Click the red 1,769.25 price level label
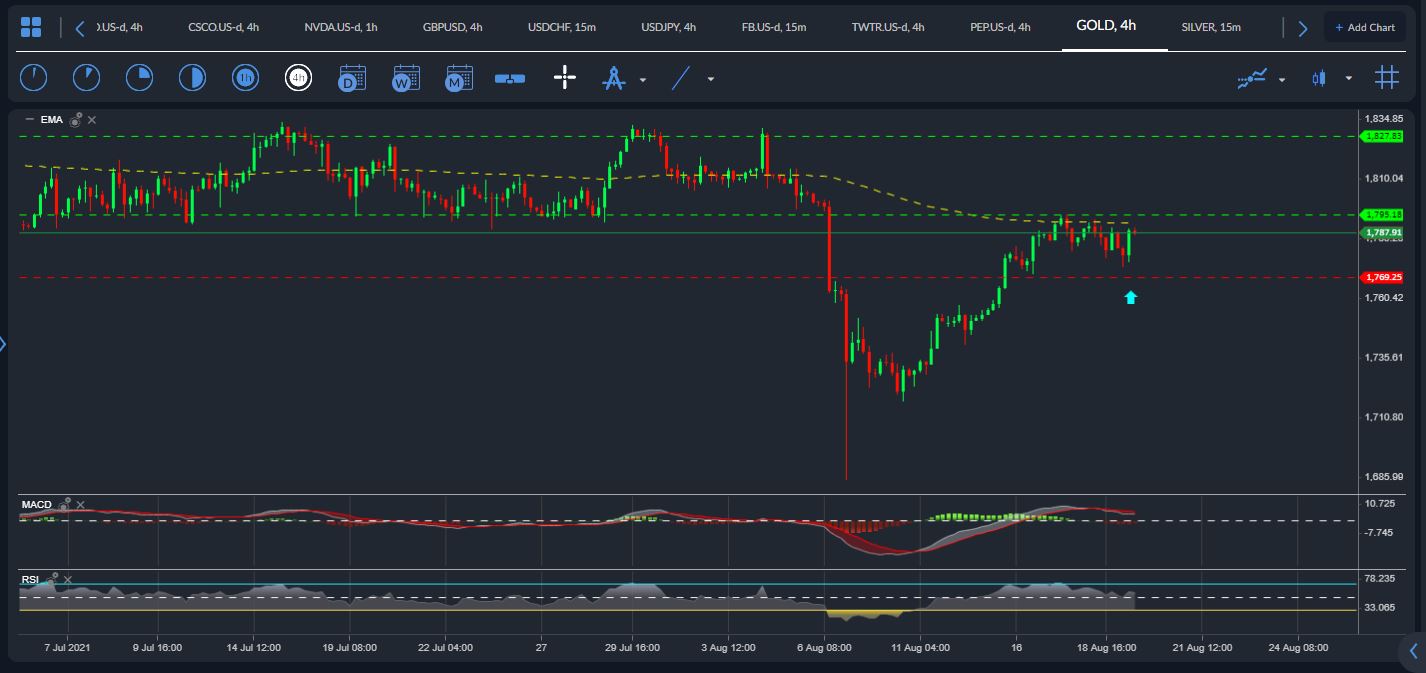The image size is (1426, 673). pos(1383,277)
